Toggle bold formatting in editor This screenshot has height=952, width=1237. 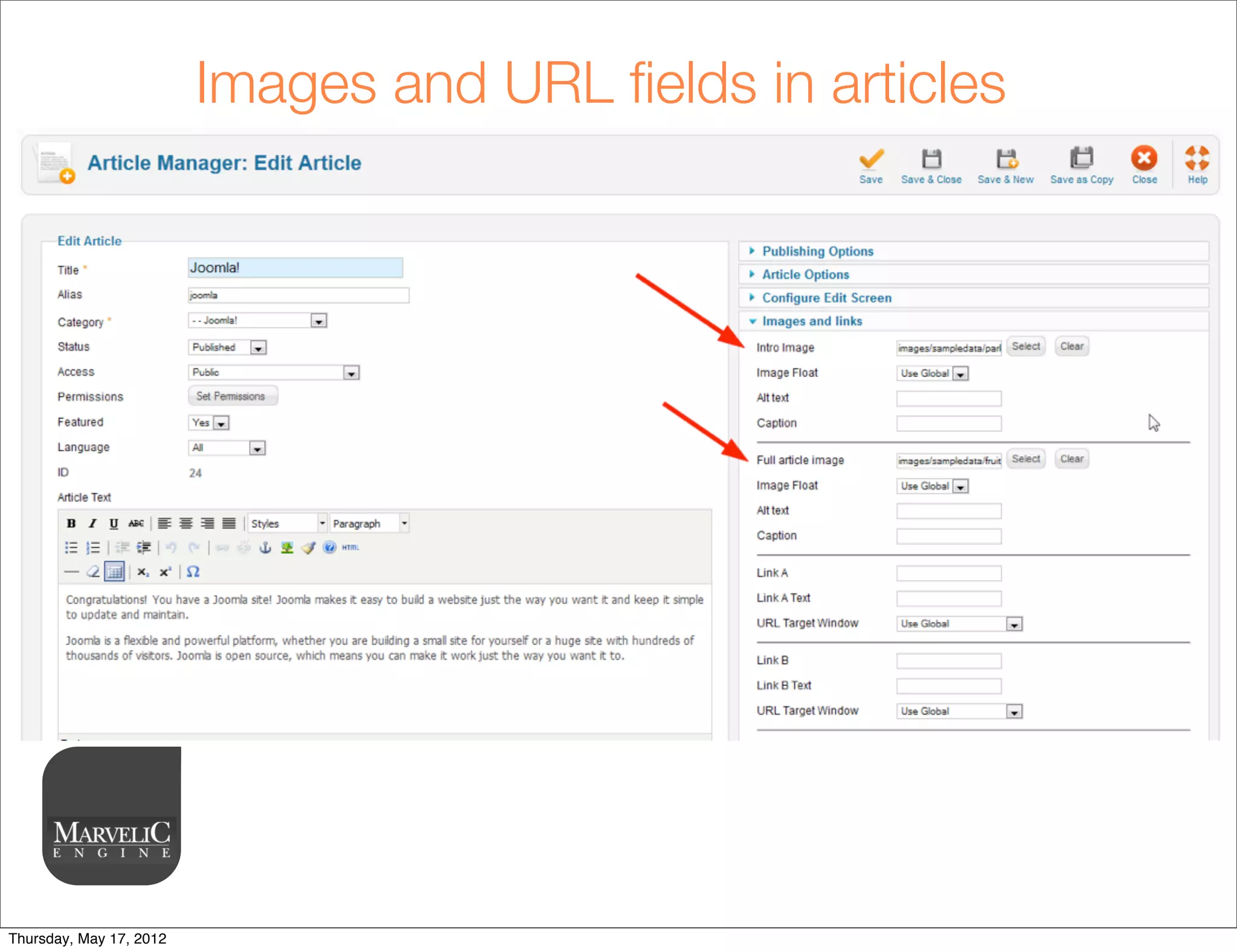pos(71,523)
